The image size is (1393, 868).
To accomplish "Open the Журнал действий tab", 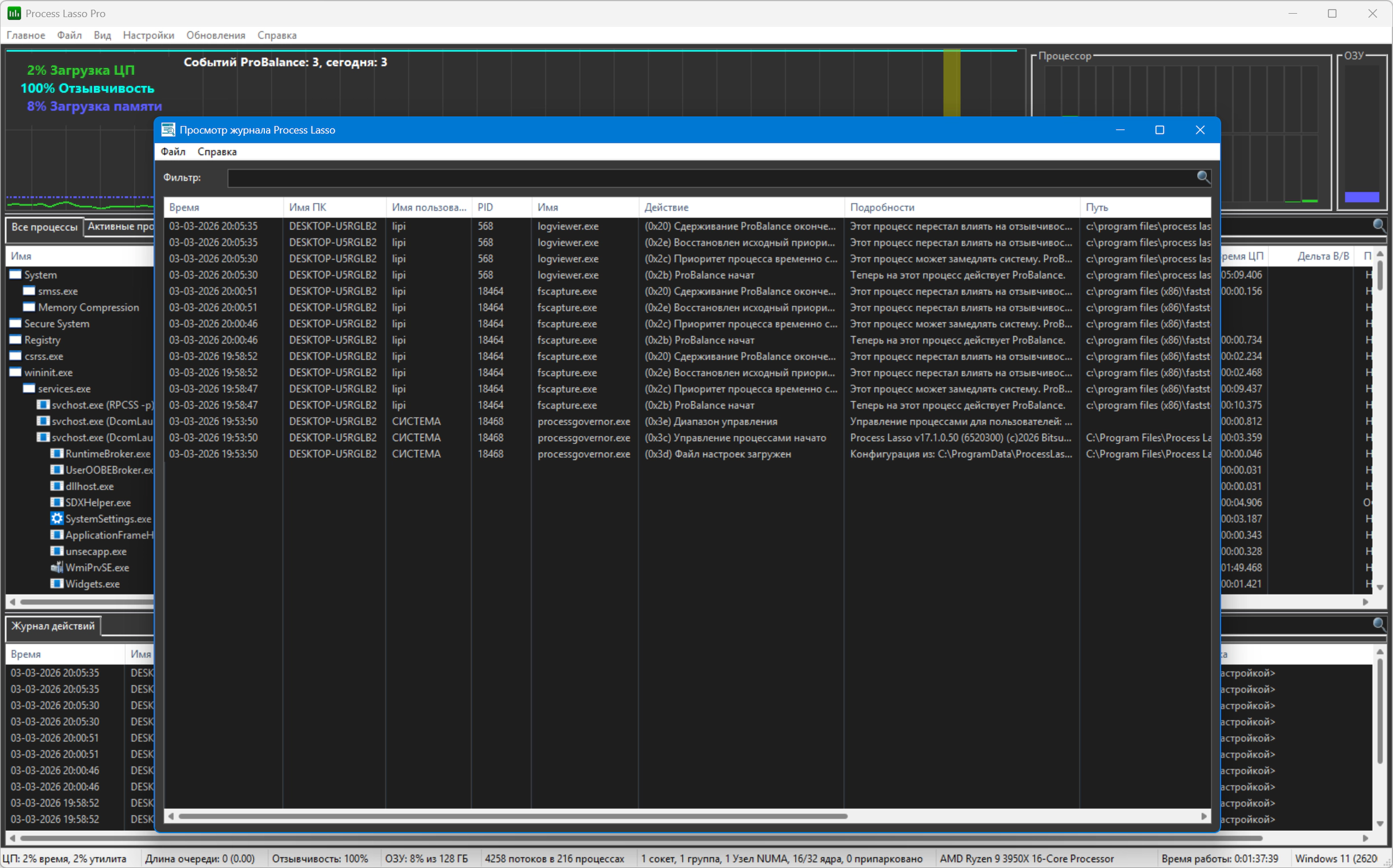I will [53, 625].
